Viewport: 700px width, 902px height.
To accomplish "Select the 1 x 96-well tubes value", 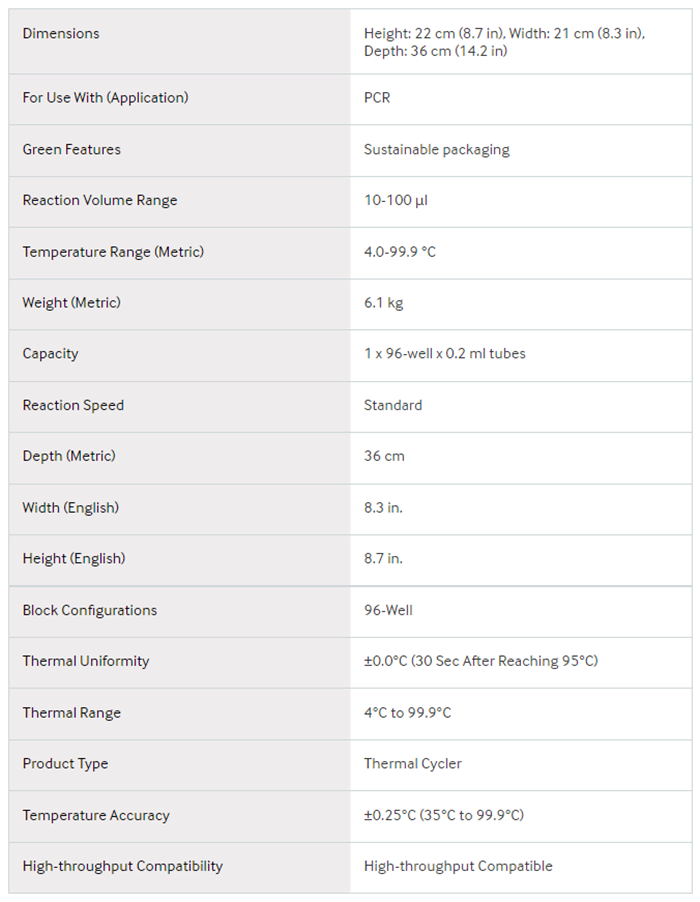I will coord(444,354).
